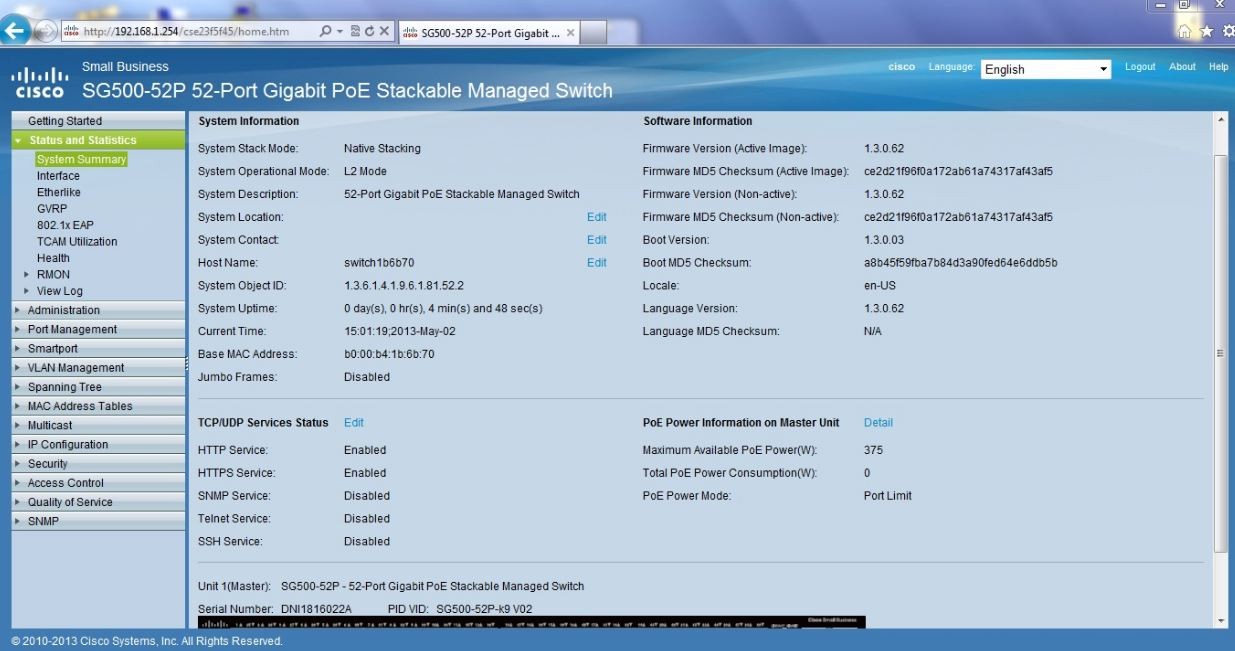The width and height of the screenshot is (1235, 651).
Task: Click System Object ID 1.3.6.1.4.1.9.6.1.81.52.2
Action: (x=404, y=286)
